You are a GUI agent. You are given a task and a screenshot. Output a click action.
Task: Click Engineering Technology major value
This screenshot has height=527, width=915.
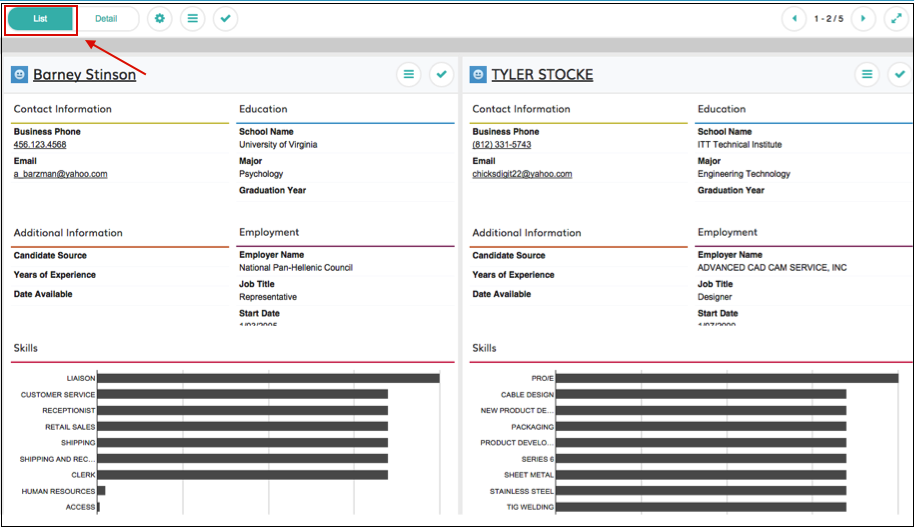tap(744, 174)
